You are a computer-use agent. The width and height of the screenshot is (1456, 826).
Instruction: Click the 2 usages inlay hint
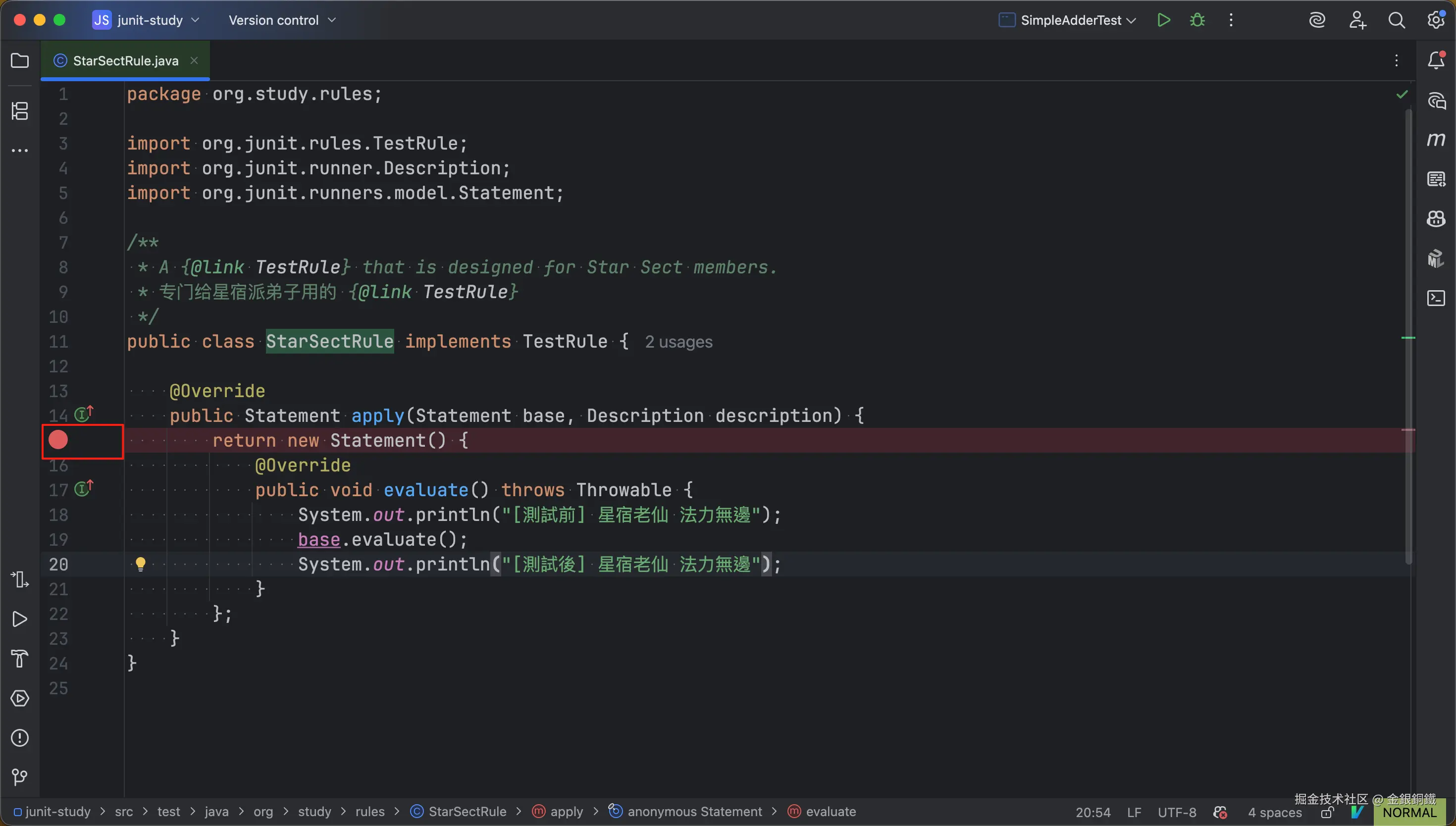tap(678, 342)
